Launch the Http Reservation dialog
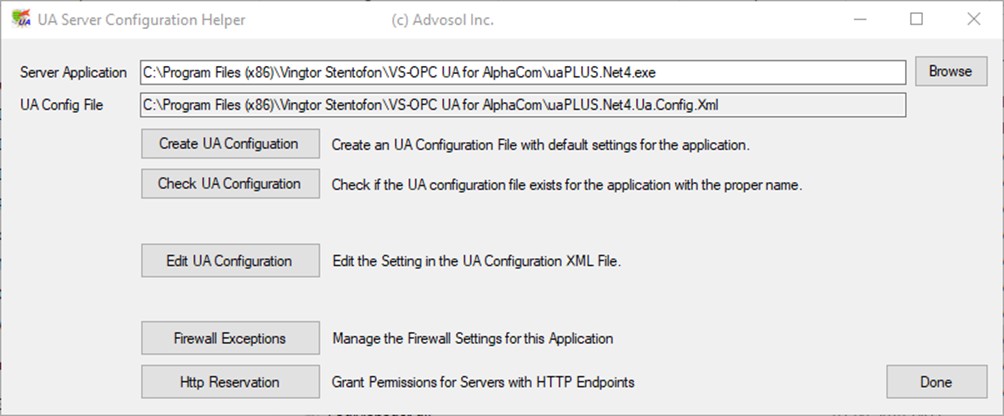Screen dimensions: 1004x416 coord(229,382)
